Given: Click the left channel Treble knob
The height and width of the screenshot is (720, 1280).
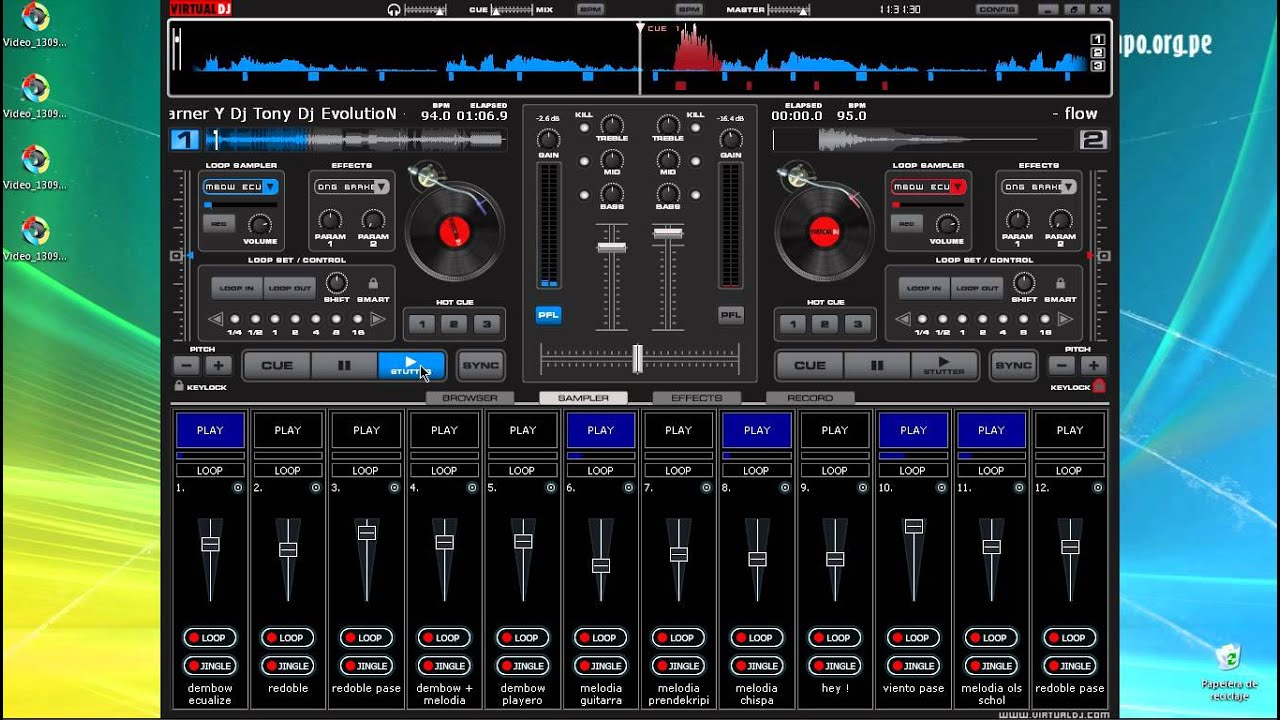Looking at the screenshot, I should [612, 126].
